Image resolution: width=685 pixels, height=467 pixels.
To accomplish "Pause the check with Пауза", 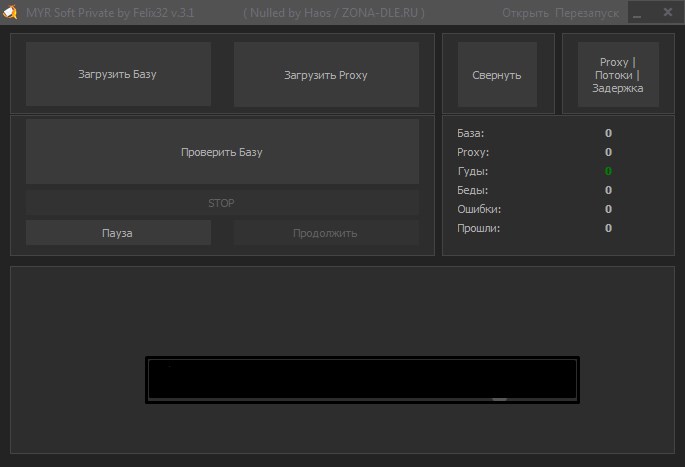I will coord(118,233).
